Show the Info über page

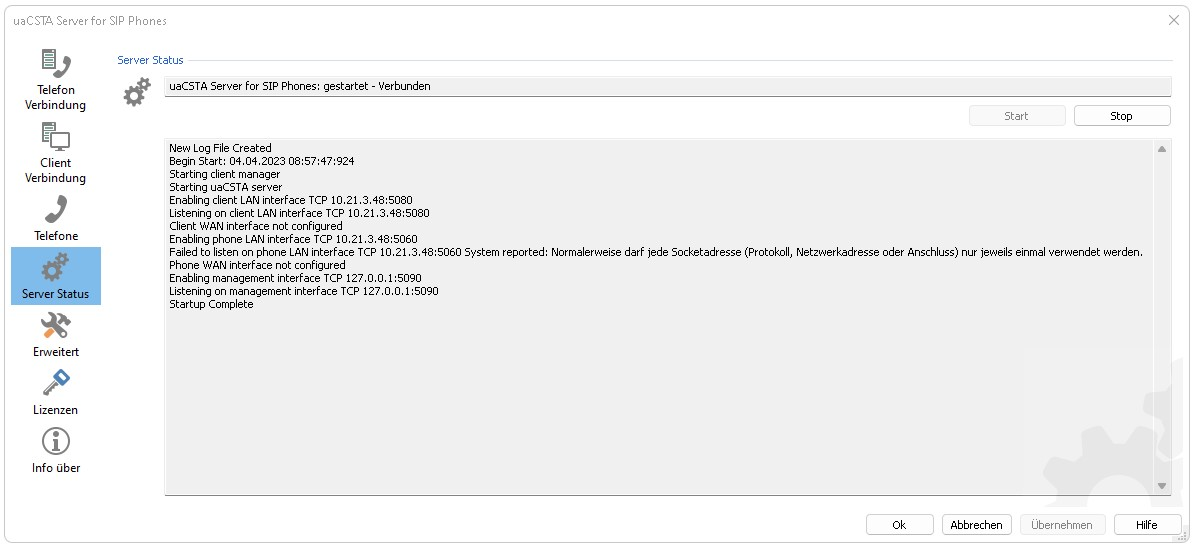(56, 450)
